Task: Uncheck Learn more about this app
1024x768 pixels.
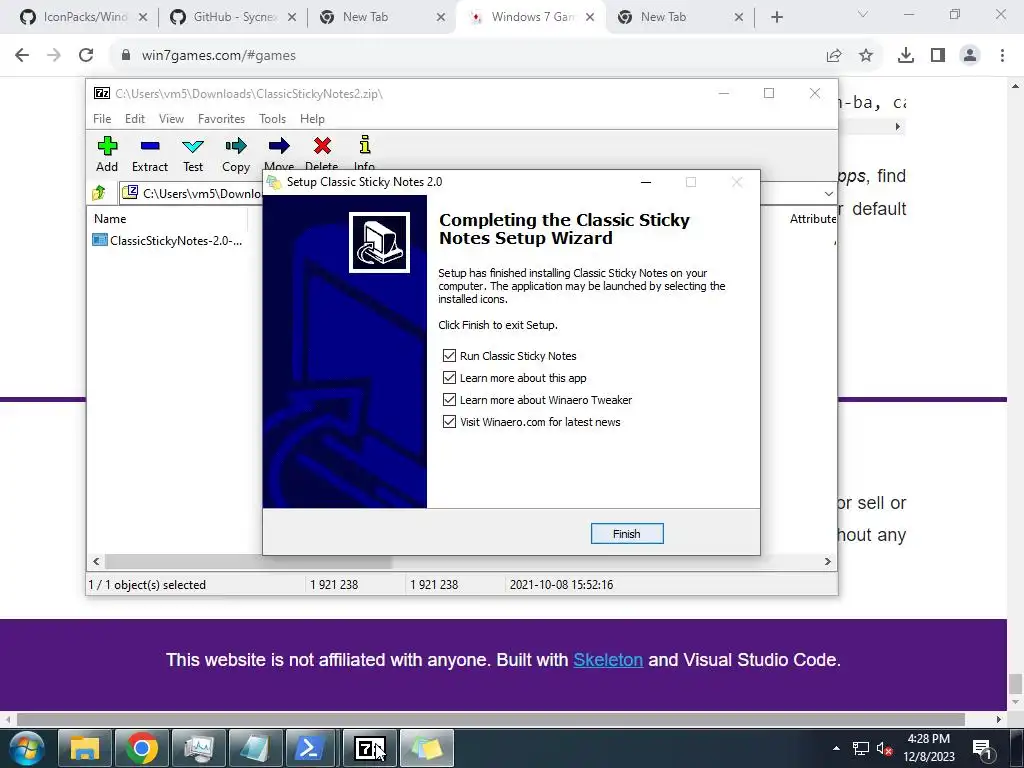Action: 449,377
